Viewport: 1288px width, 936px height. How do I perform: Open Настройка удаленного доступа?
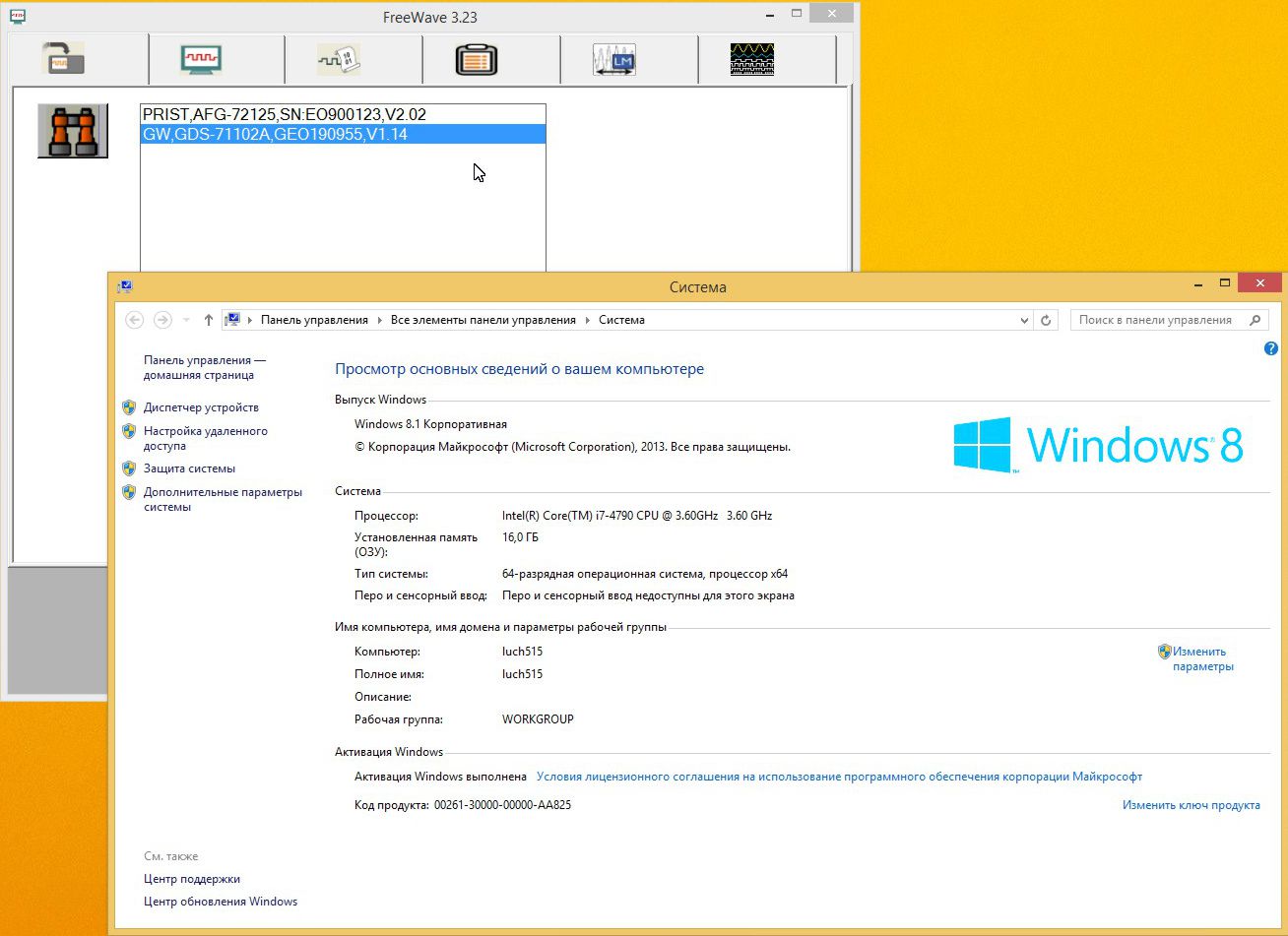click(x=206, y=438)
